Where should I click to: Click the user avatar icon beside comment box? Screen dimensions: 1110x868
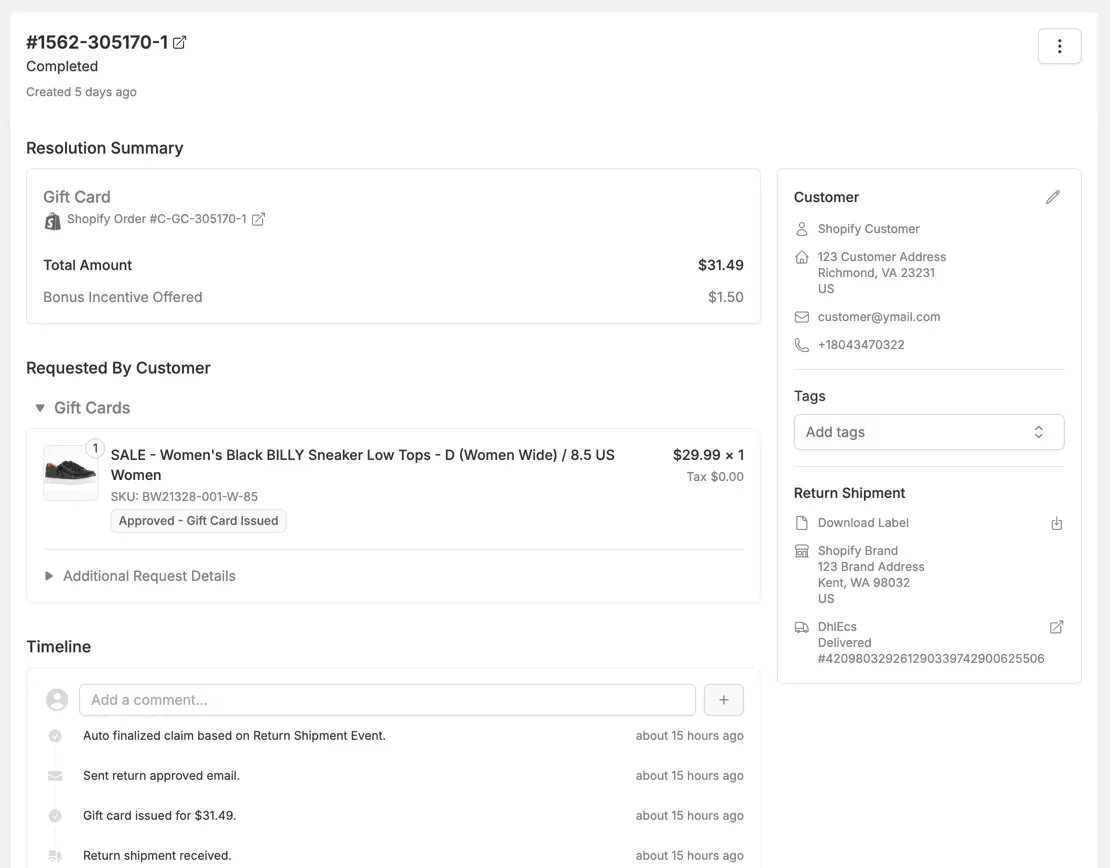pyautogui.click(x=57, y=700)
